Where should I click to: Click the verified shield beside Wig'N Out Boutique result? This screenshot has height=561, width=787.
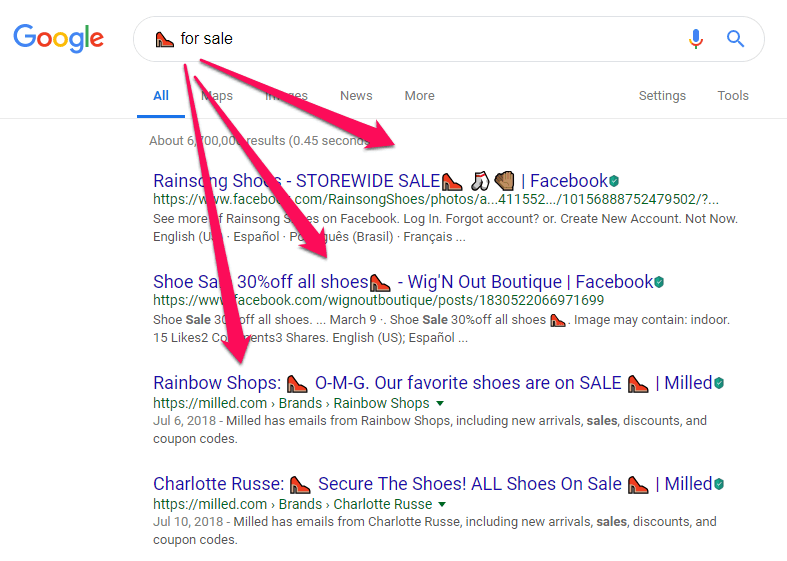click(659, 282)
